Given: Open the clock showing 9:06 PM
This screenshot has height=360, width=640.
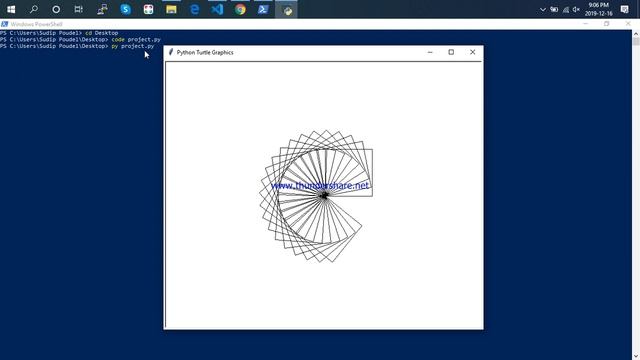Looking at the screenshot, I should tap(598, 9).
